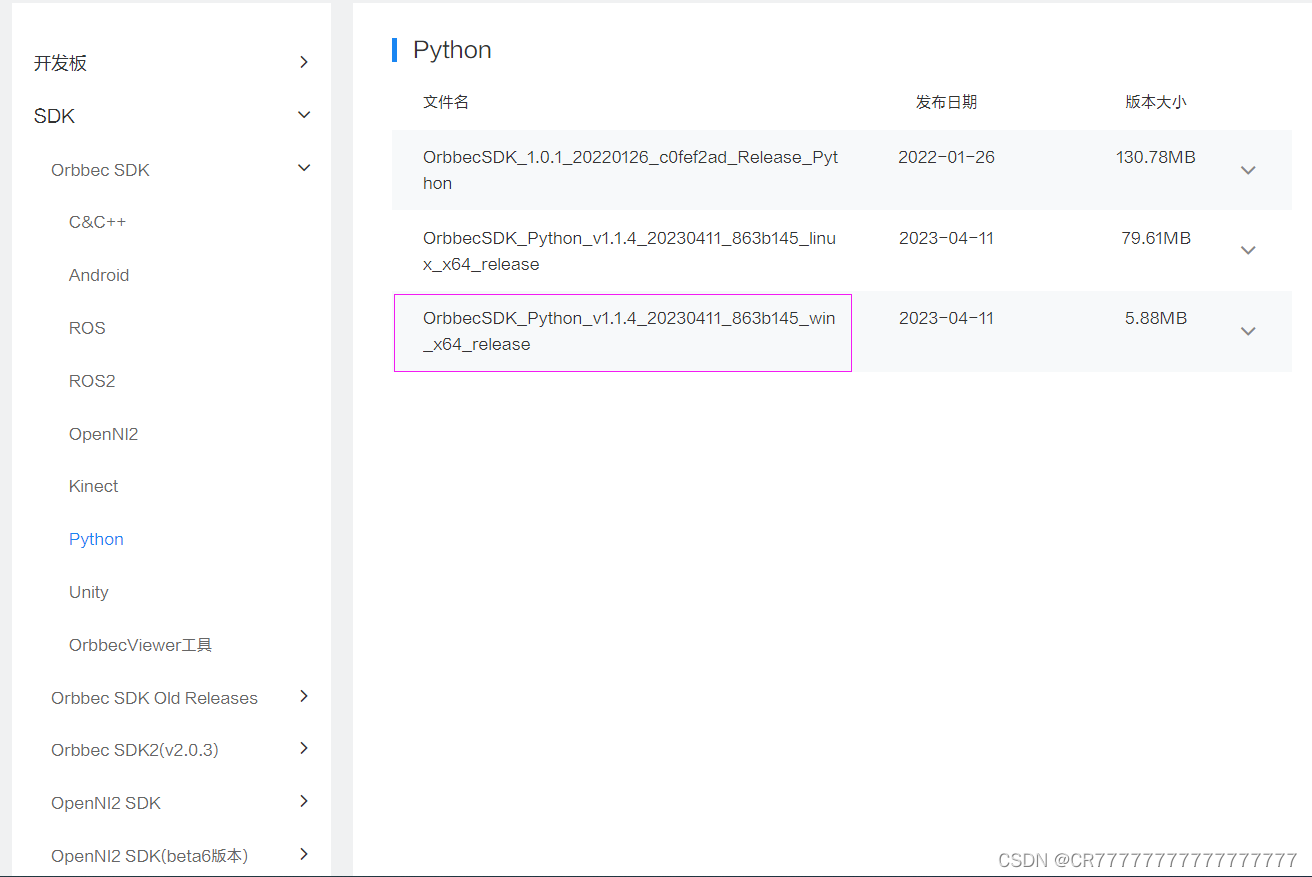Collapse the Orbbec SDK submenu arrow

tap(304, 169)
